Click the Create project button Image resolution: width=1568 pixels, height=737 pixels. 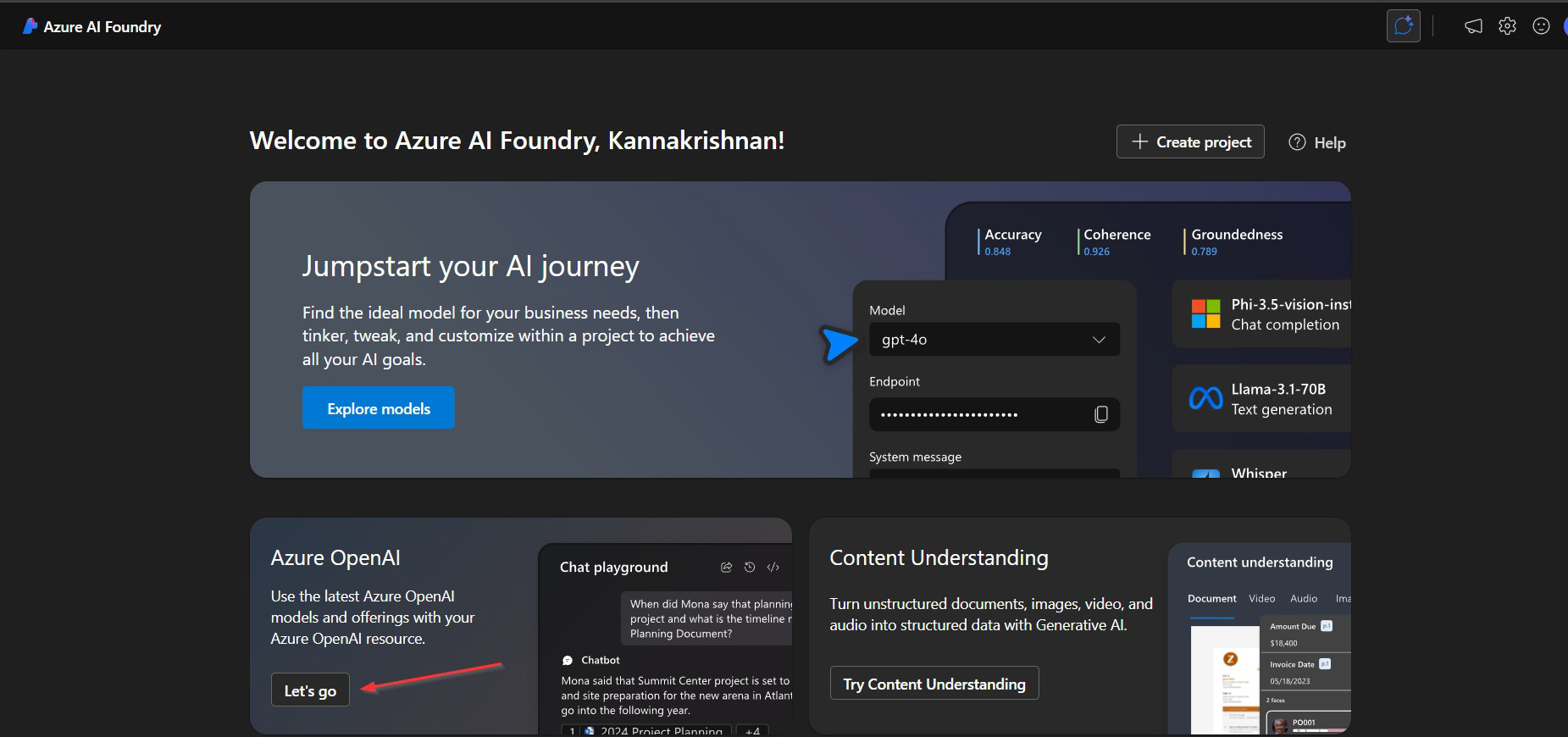coord(1190,141)
